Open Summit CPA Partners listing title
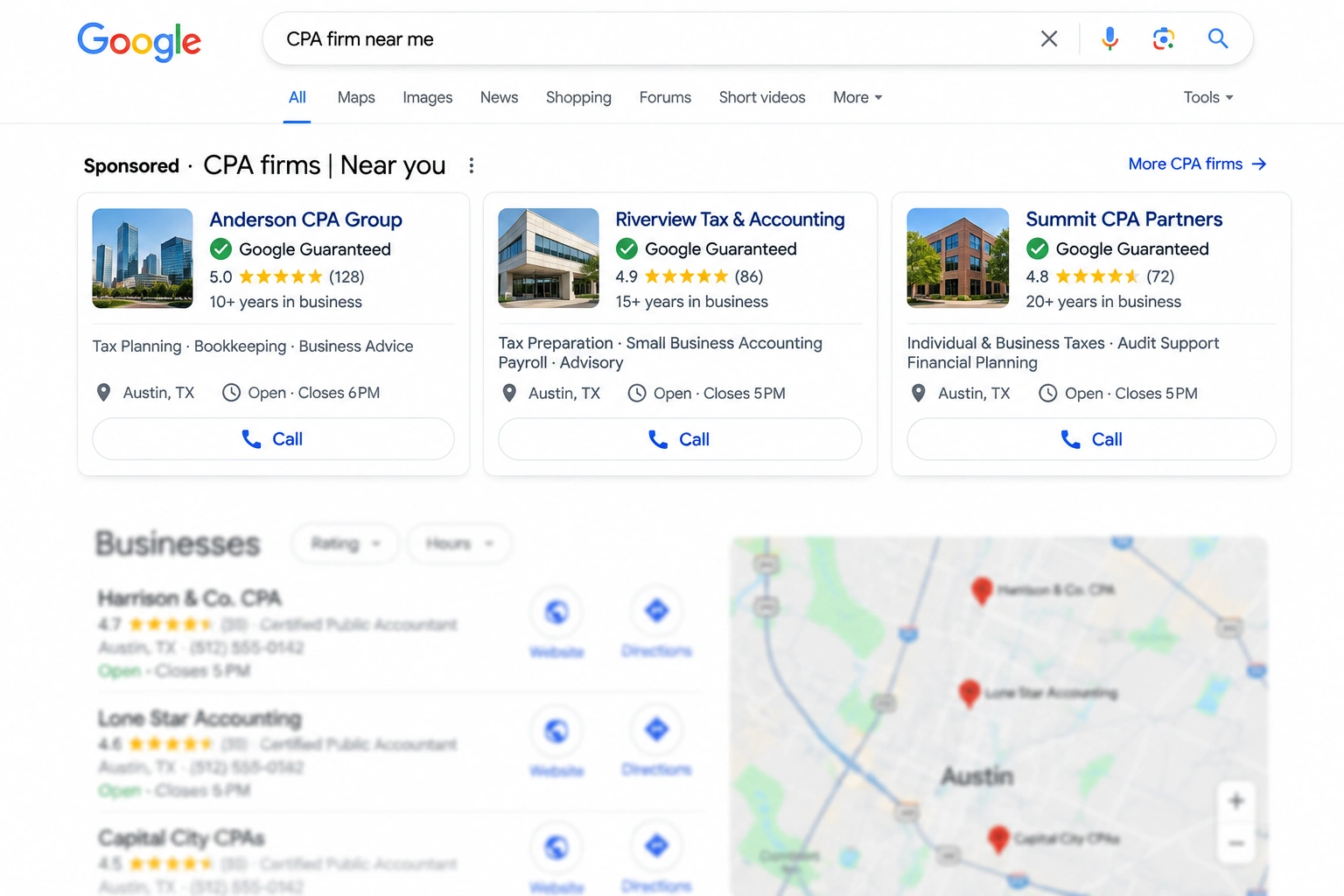This screenshot has height=896, width=1344. (1123, 220)
